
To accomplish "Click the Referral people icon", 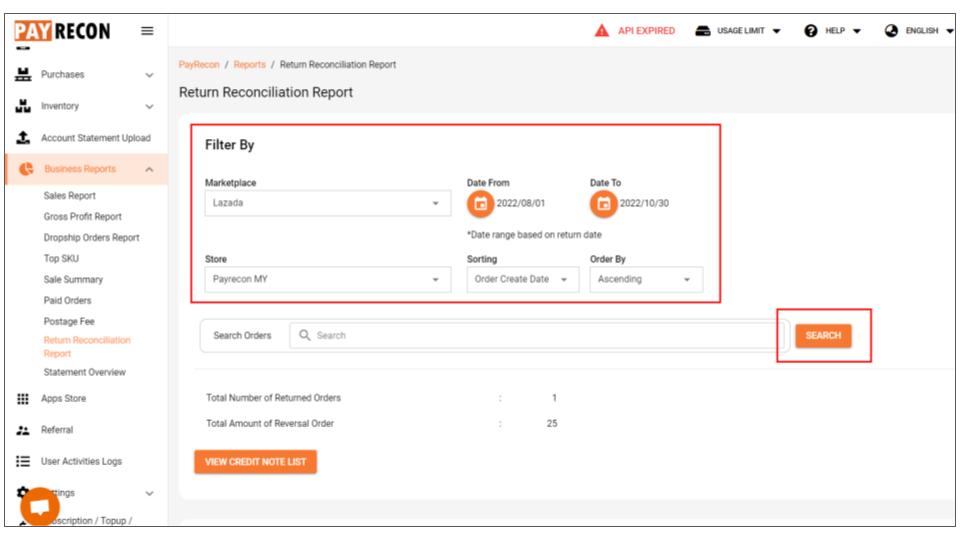I will tap(23, 430).
